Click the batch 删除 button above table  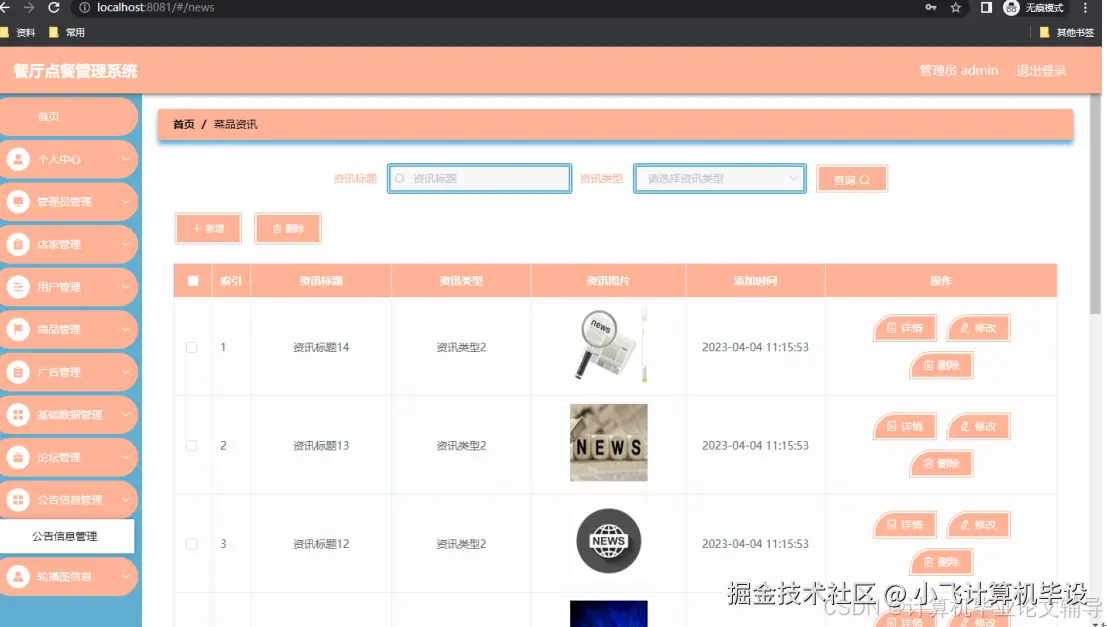tap(288, 228)
